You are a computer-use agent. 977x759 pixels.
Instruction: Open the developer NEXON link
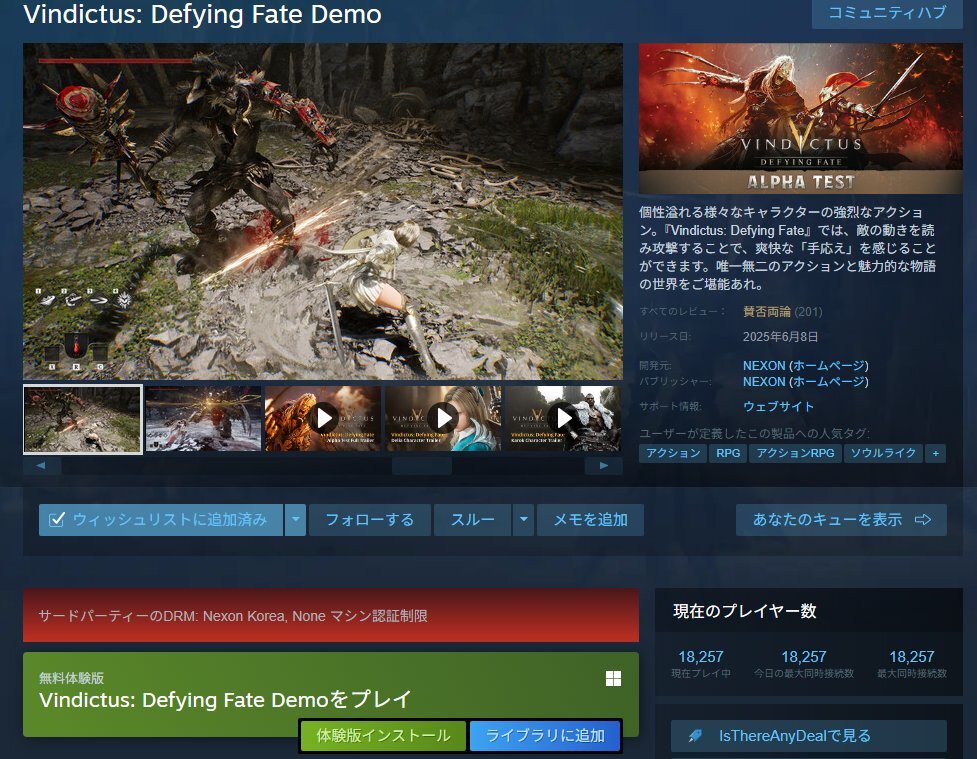click(764, 366)
